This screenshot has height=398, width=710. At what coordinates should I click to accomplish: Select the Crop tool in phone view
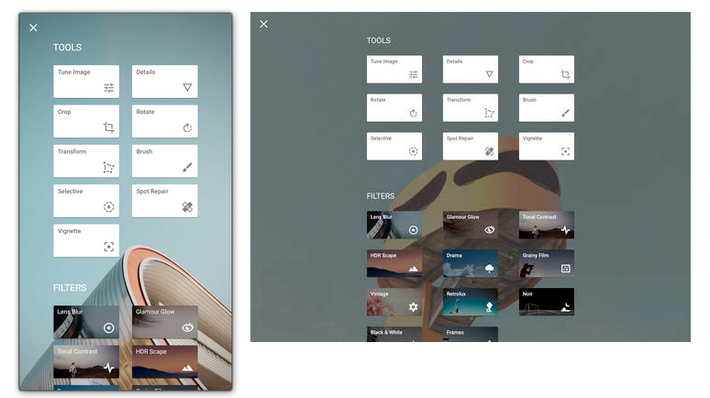coord(86,121)
